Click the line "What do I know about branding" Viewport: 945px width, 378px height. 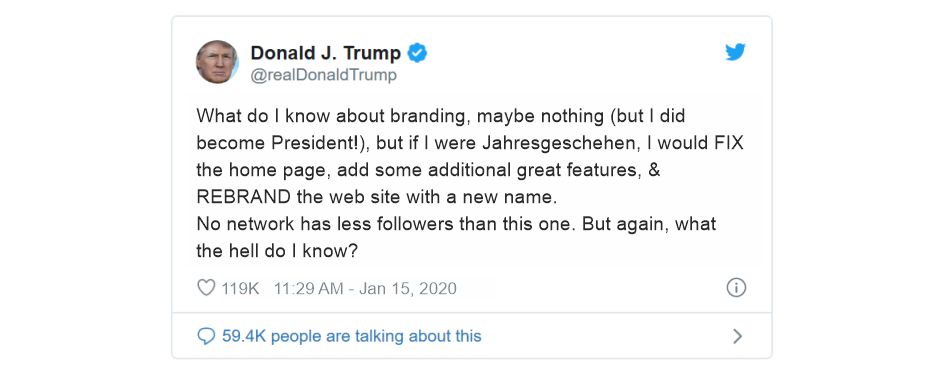point(331,116)
